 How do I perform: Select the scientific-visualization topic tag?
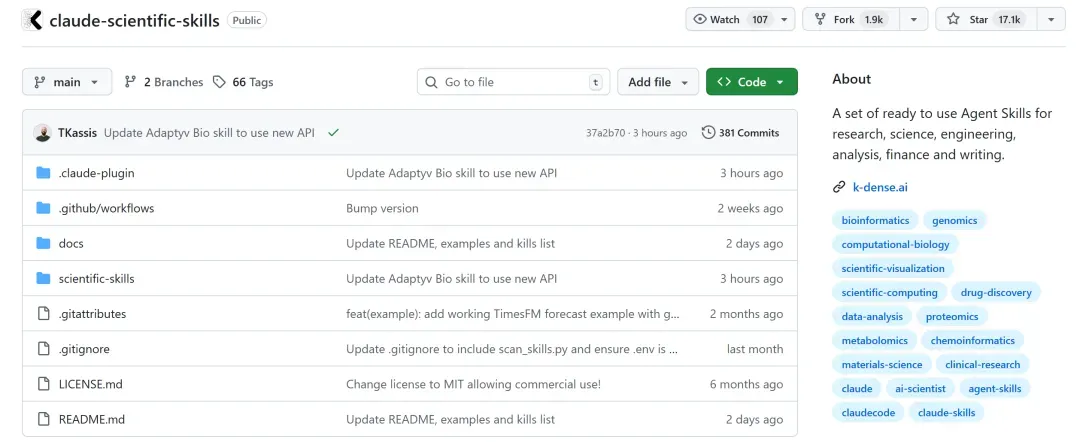[x=893, y=268]
